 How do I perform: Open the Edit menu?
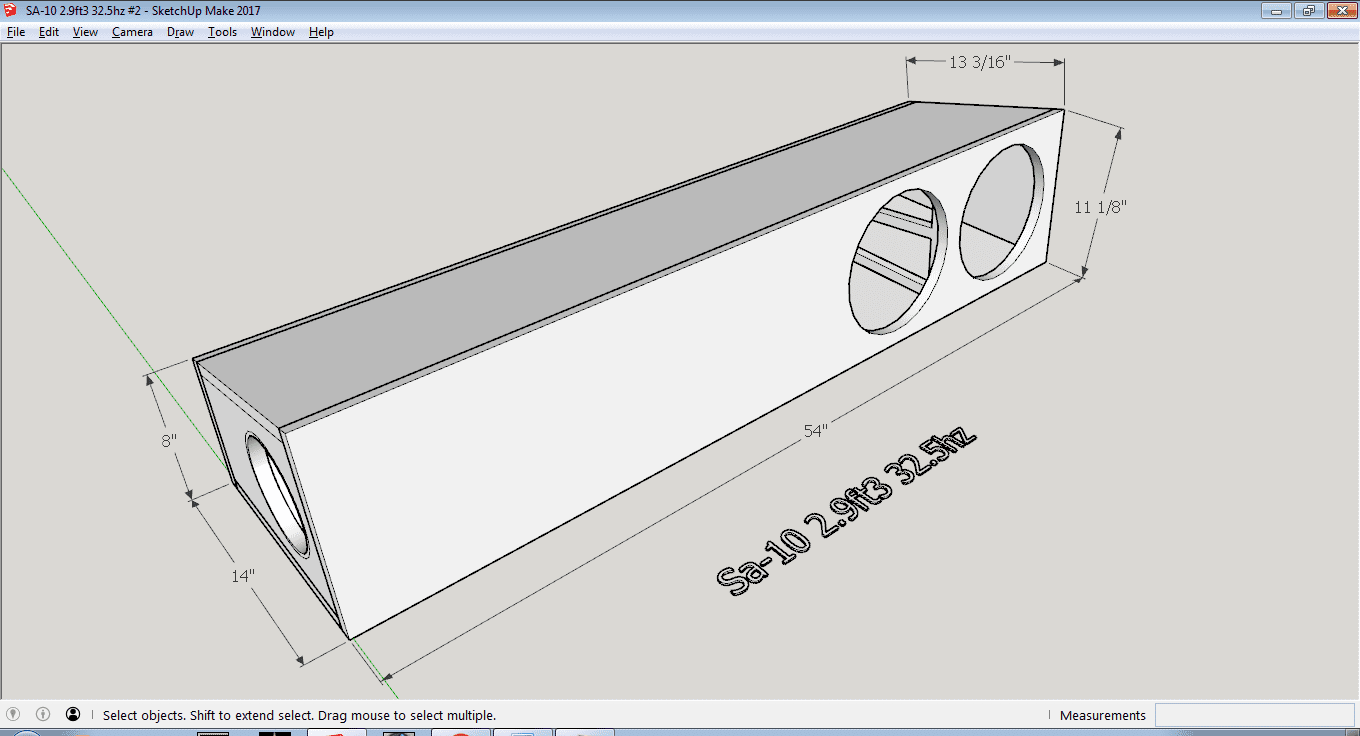(49, 32)
